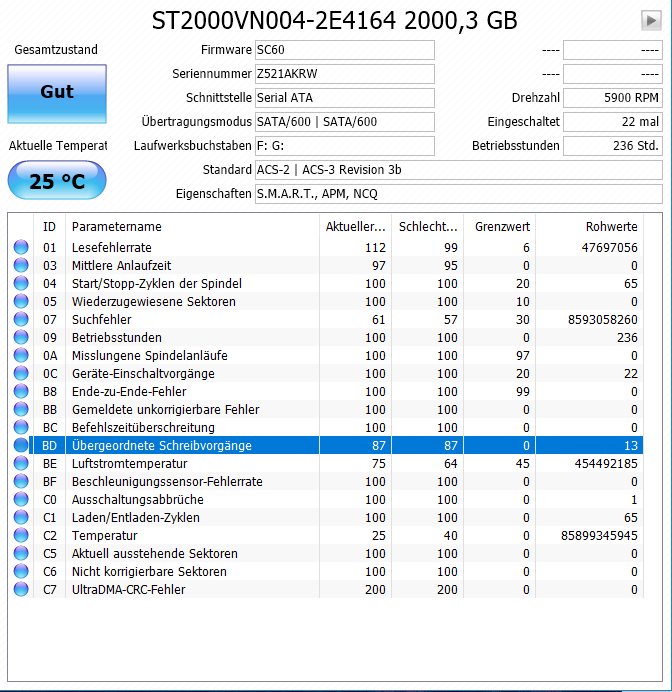672x692 pixels.
Task: Click the 25 °C temperature indicator
Action: coord(57,181)
